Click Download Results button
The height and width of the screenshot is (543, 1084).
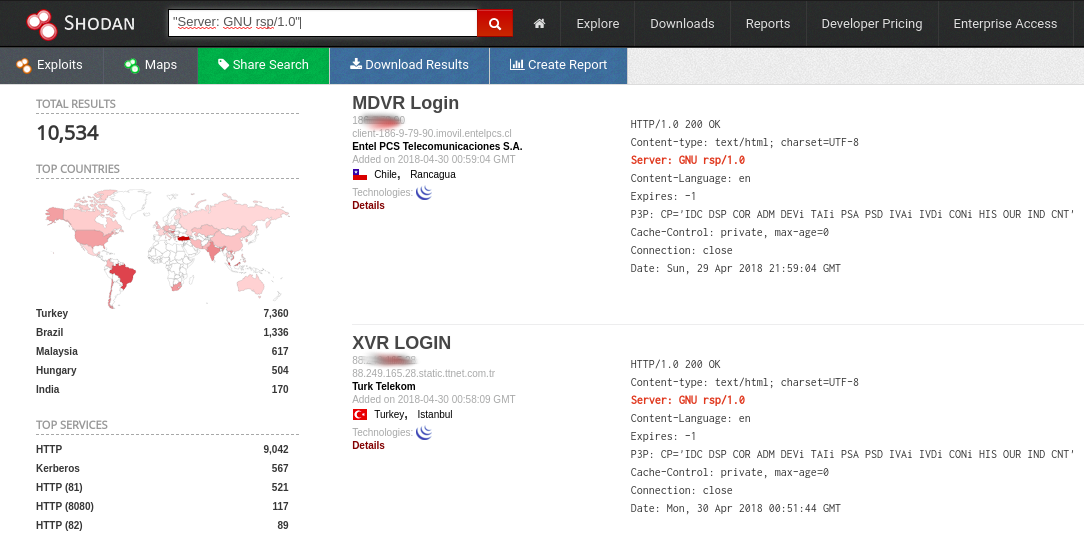click(409, 65)
